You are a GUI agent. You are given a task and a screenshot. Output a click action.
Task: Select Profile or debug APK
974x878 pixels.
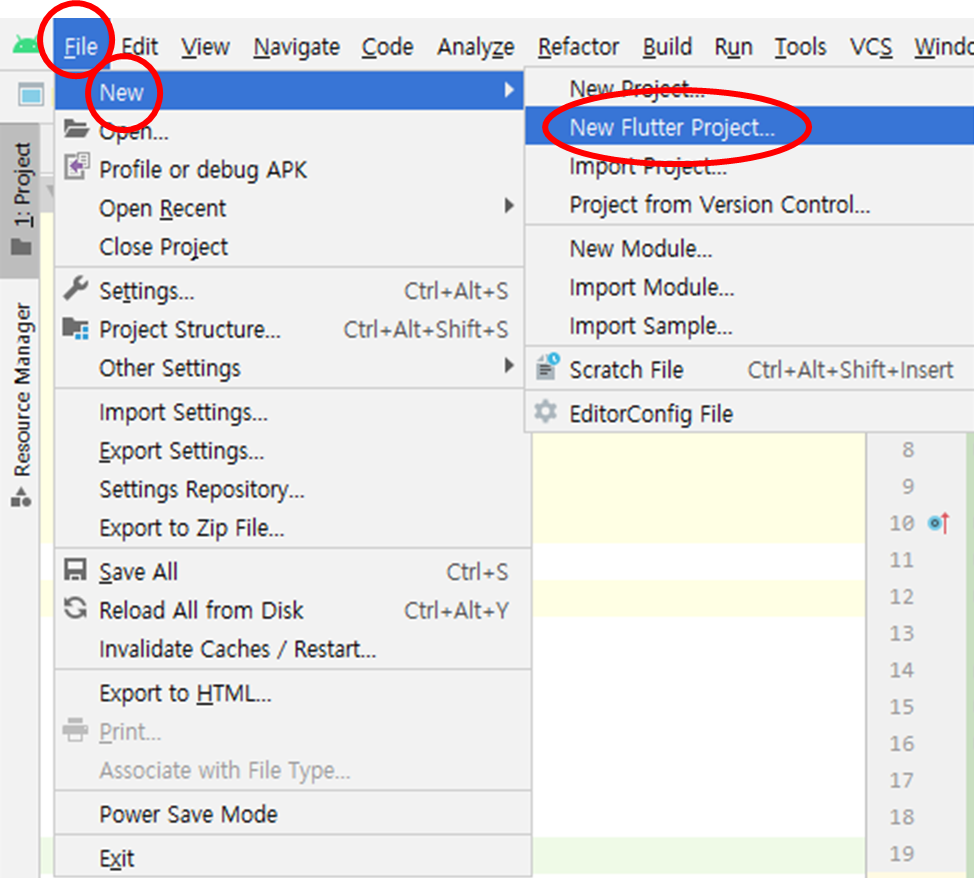point(289,169)
